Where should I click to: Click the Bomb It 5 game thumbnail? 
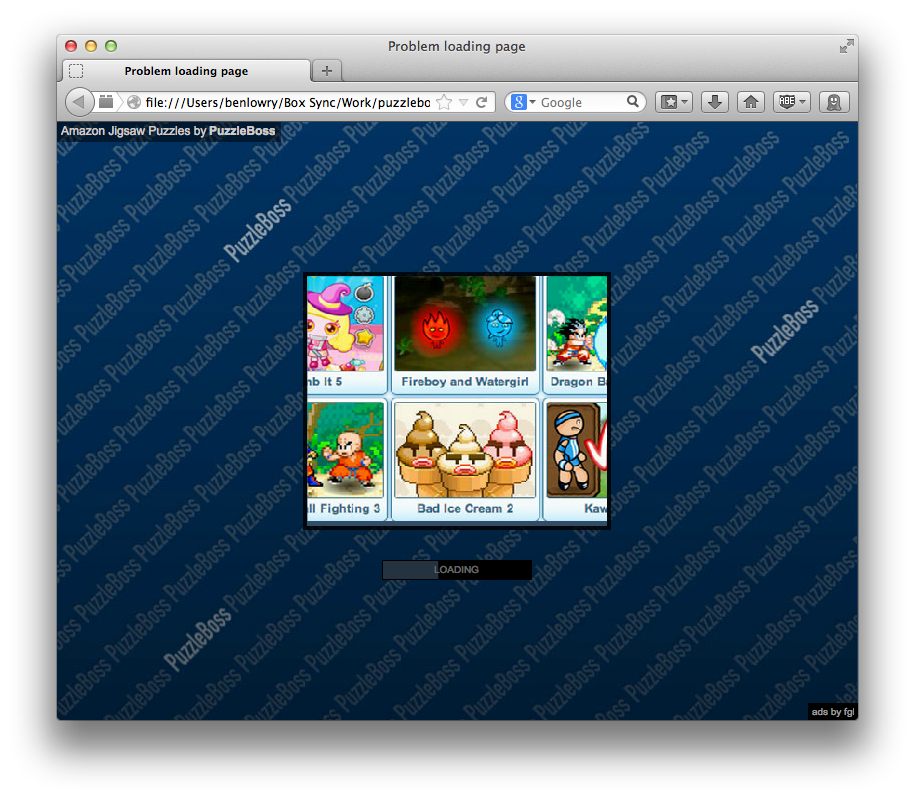(x=345, y=323)
